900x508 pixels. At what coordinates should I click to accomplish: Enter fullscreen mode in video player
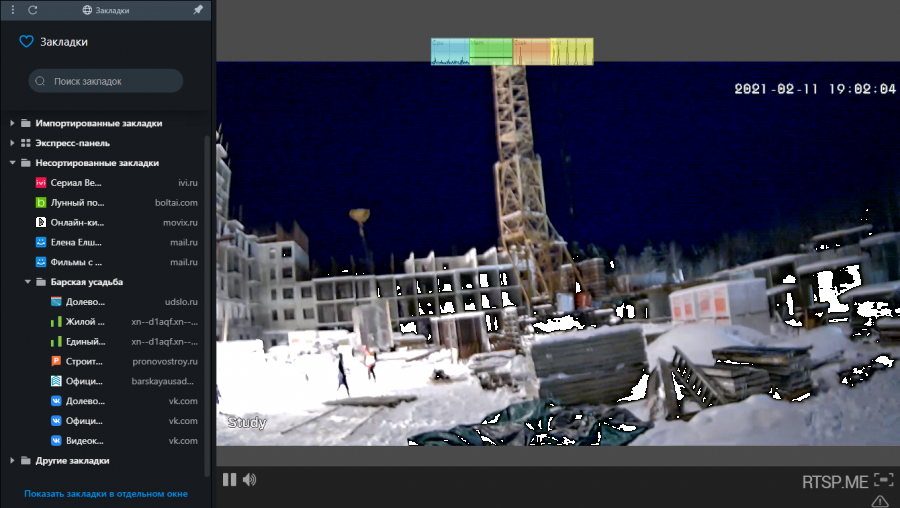tap(883, 480)
